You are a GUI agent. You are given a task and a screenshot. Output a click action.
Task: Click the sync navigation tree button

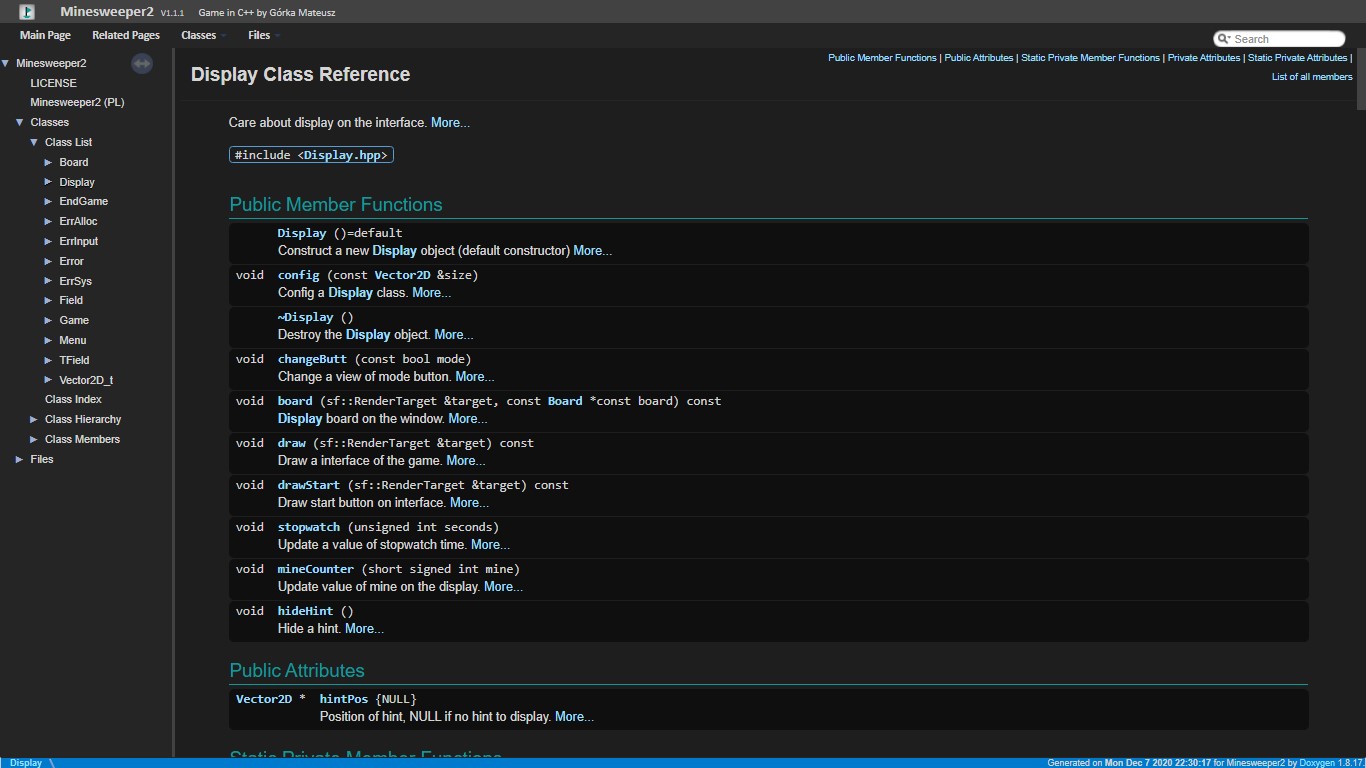click(x=142, y=64)
